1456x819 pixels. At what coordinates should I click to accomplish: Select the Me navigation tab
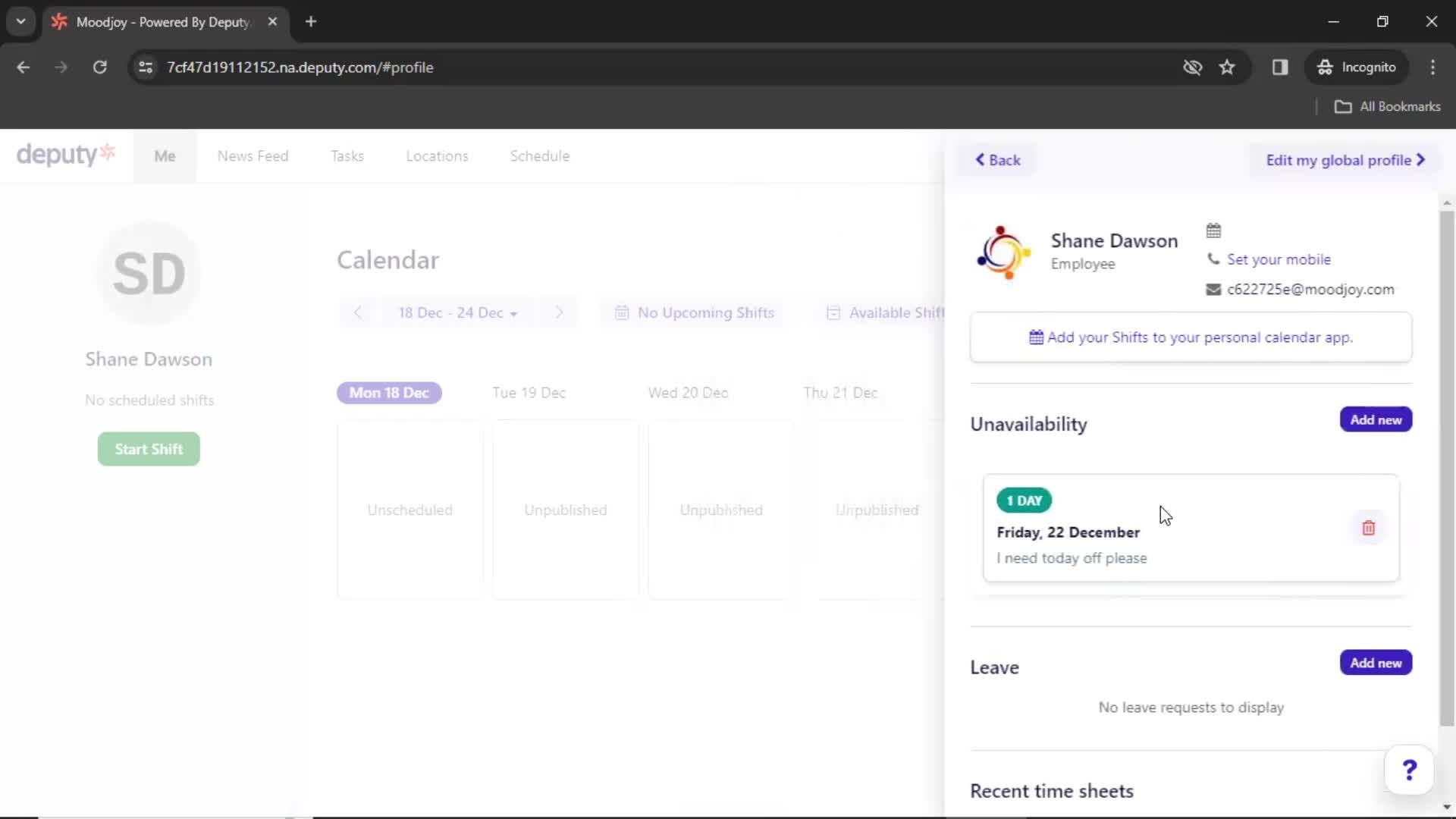point(165,155)
